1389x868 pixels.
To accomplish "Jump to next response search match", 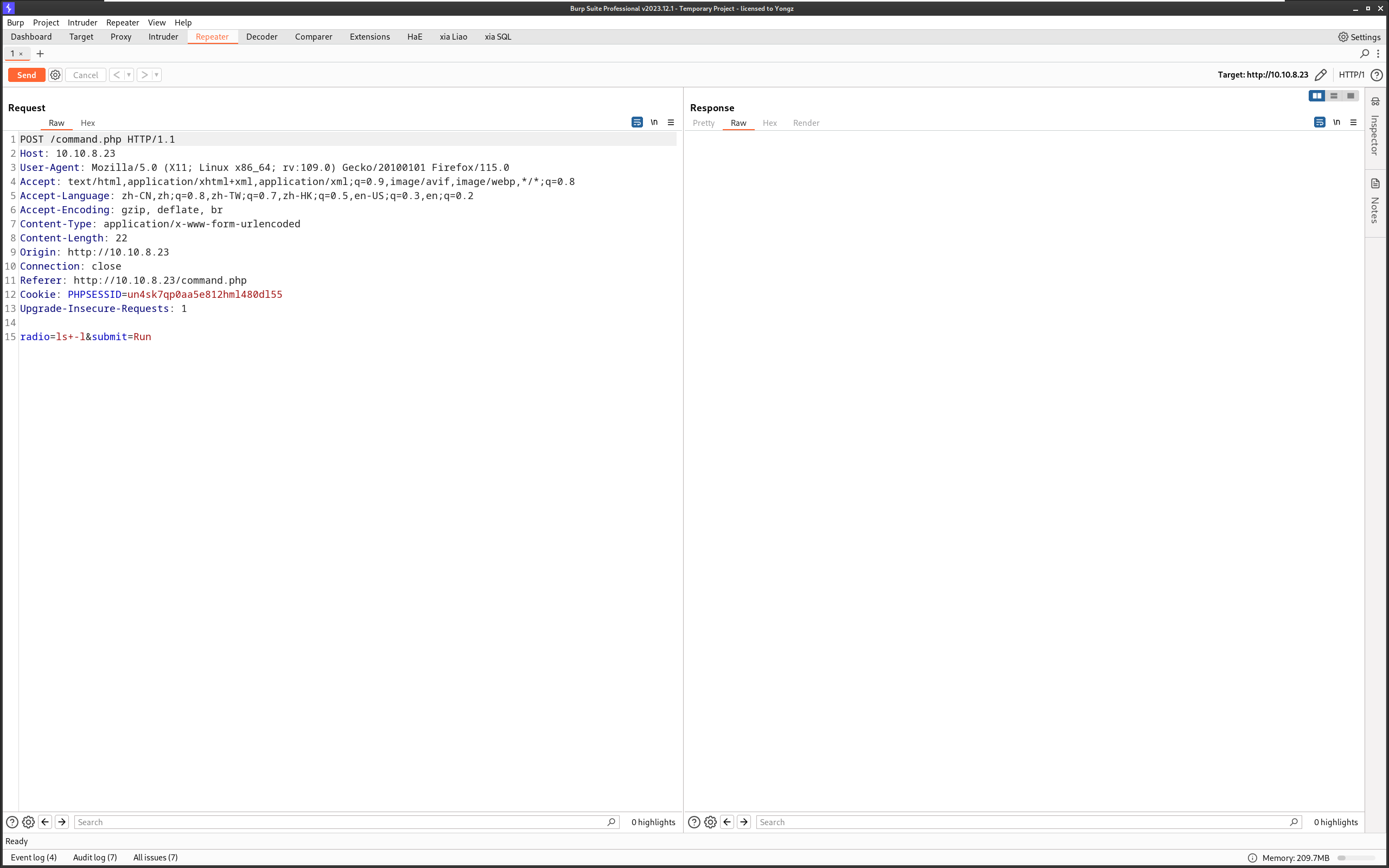I will [744, 822].
